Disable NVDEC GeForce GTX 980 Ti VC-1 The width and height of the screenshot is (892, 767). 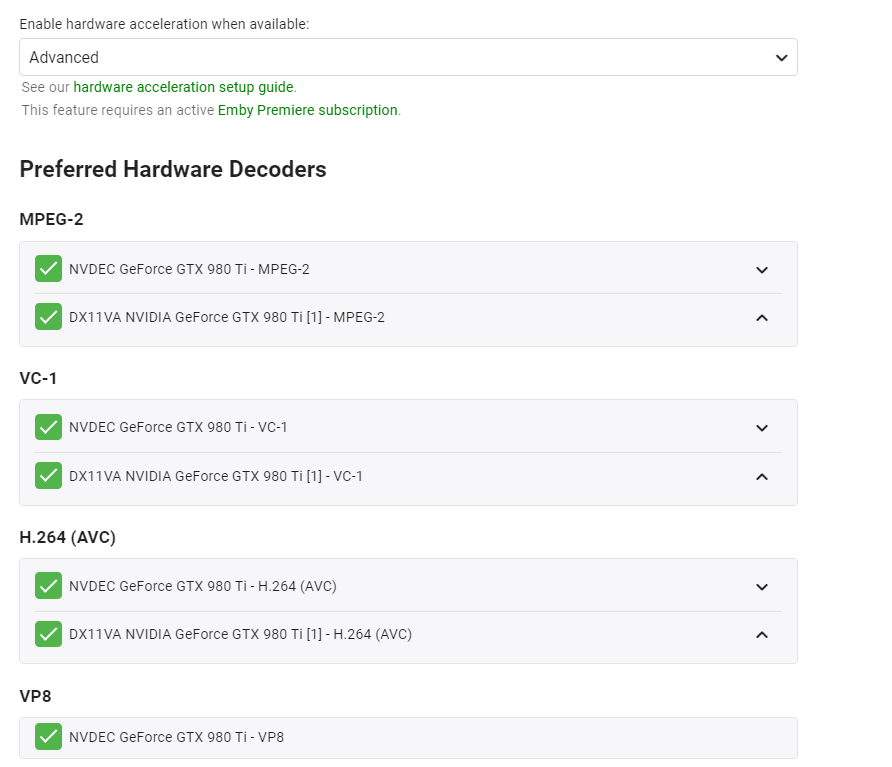click(48, 427)
